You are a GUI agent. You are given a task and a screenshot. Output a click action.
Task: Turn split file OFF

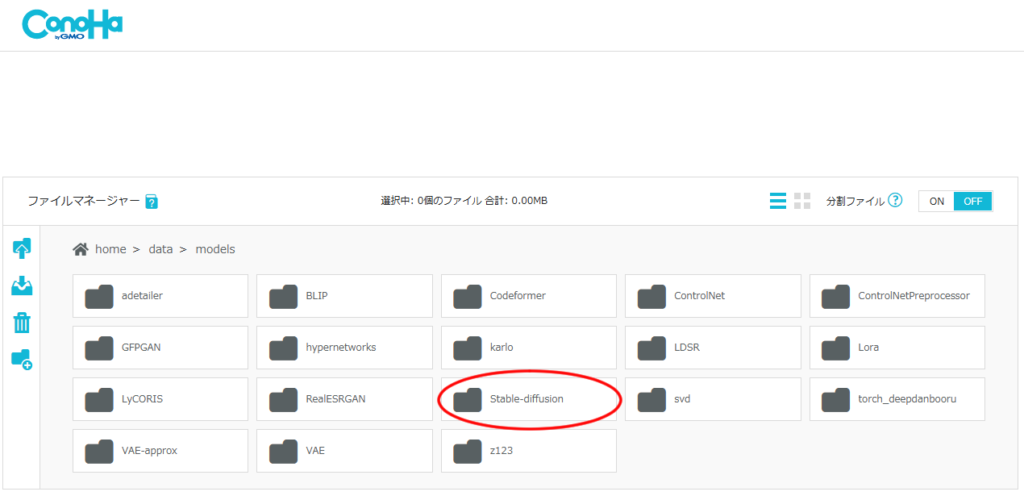[x=971, y=201]
